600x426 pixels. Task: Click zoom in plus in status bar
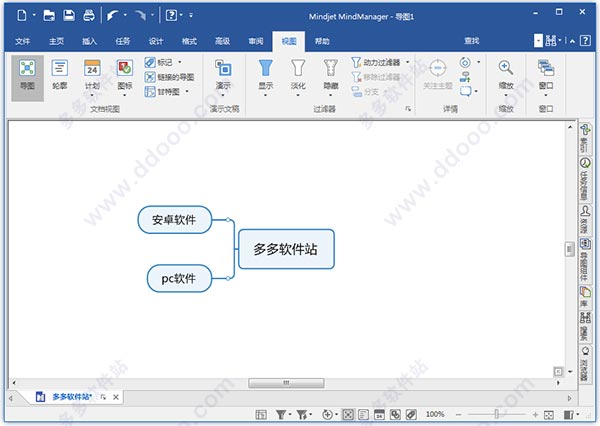pyautogui.click(x=535, y=415)
